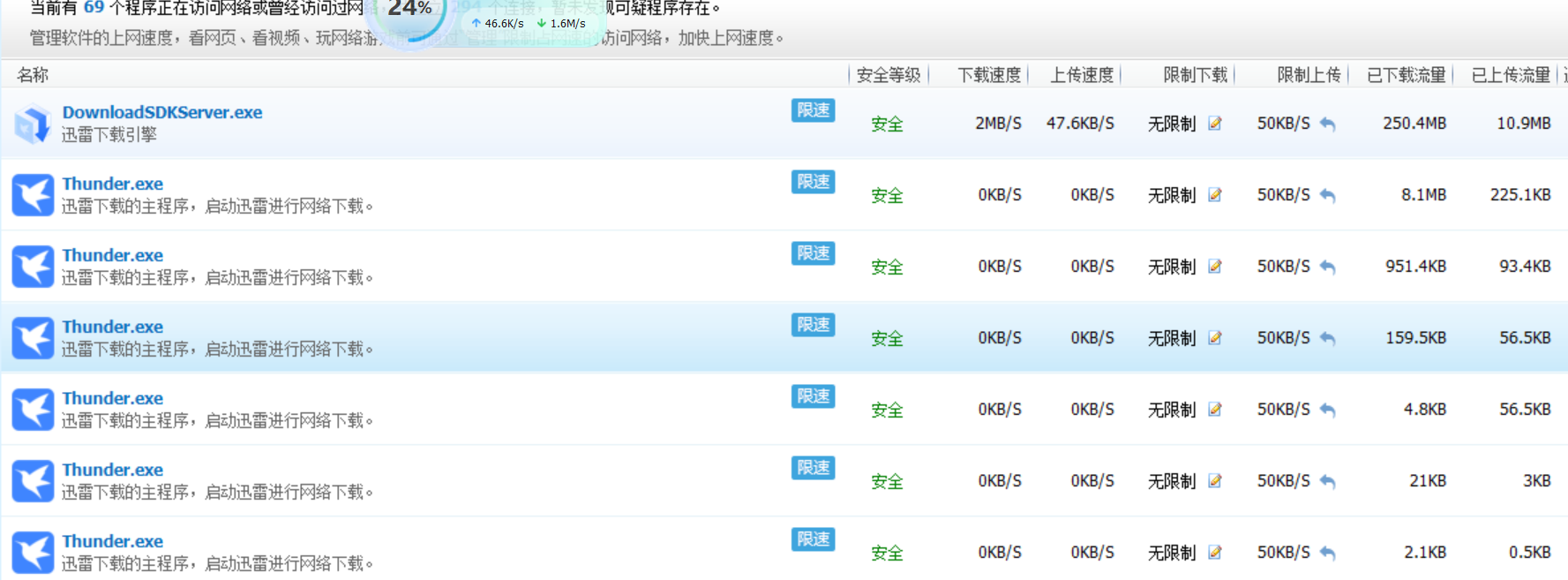Edit download limit pencil for DownloadSDKServer.exe
The height and width of the screenshot is (580, 1568).
click(1215, 124)
